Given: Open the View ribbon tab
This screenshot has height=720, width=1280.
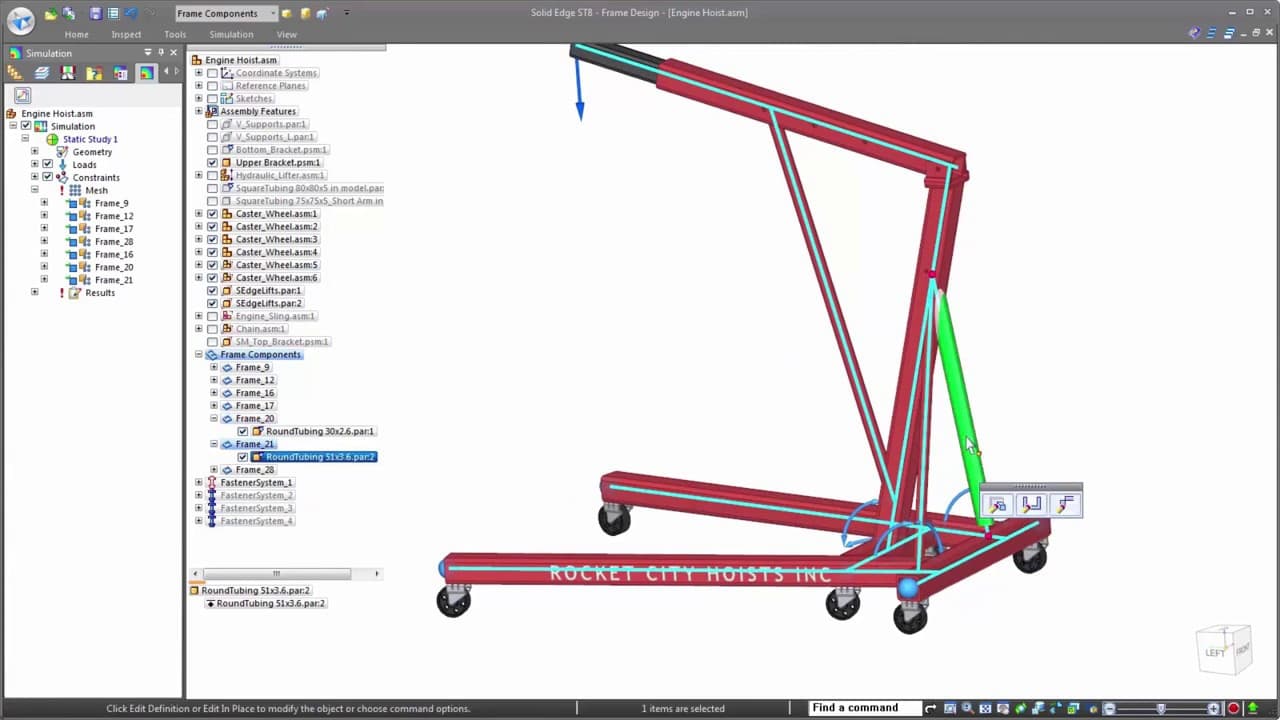Looking at the screenshot, I should (x=286, y=34).
